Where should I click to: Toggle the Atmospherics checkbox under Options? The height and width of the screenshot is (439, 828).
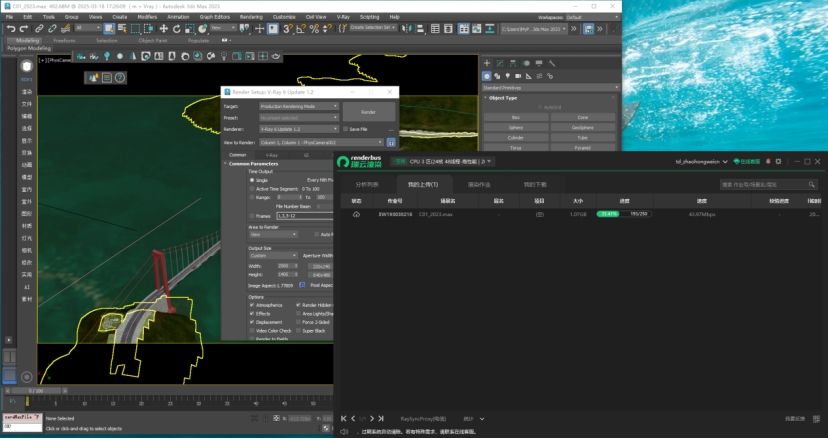251,305
